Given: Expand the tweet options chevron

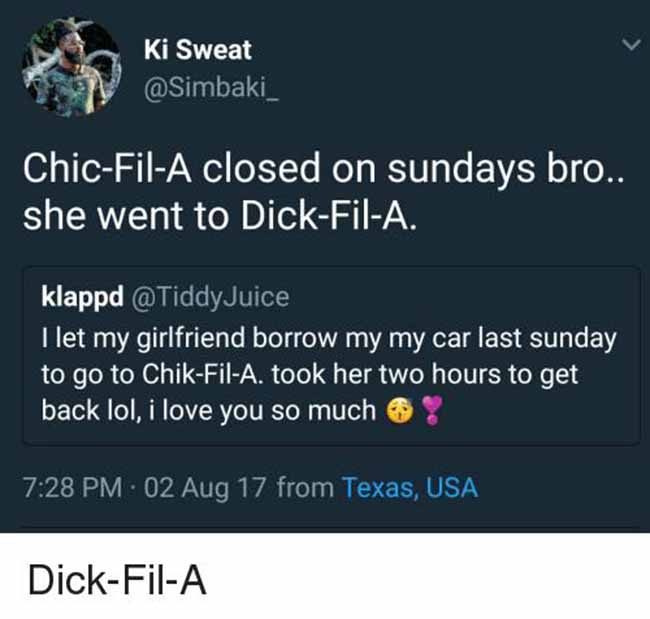Looking at the screenshot, I should [631, 44].
